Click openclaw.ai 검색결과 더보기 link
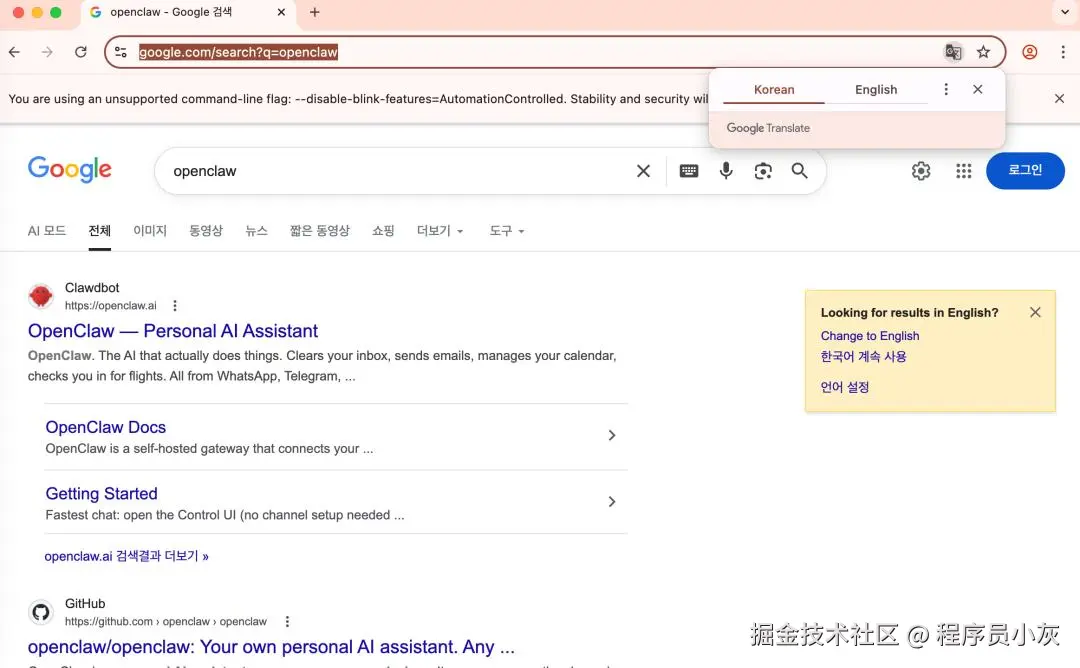Screen dimensions: 1080x668 point(127,556)
